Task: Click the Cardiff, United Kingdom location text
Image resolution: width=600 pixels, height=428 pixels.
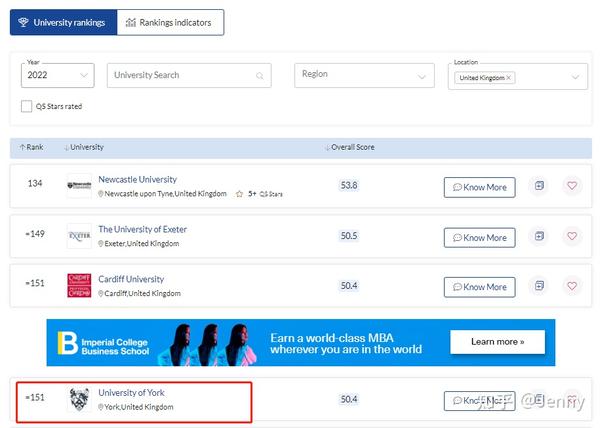Action: pos(139,293)
